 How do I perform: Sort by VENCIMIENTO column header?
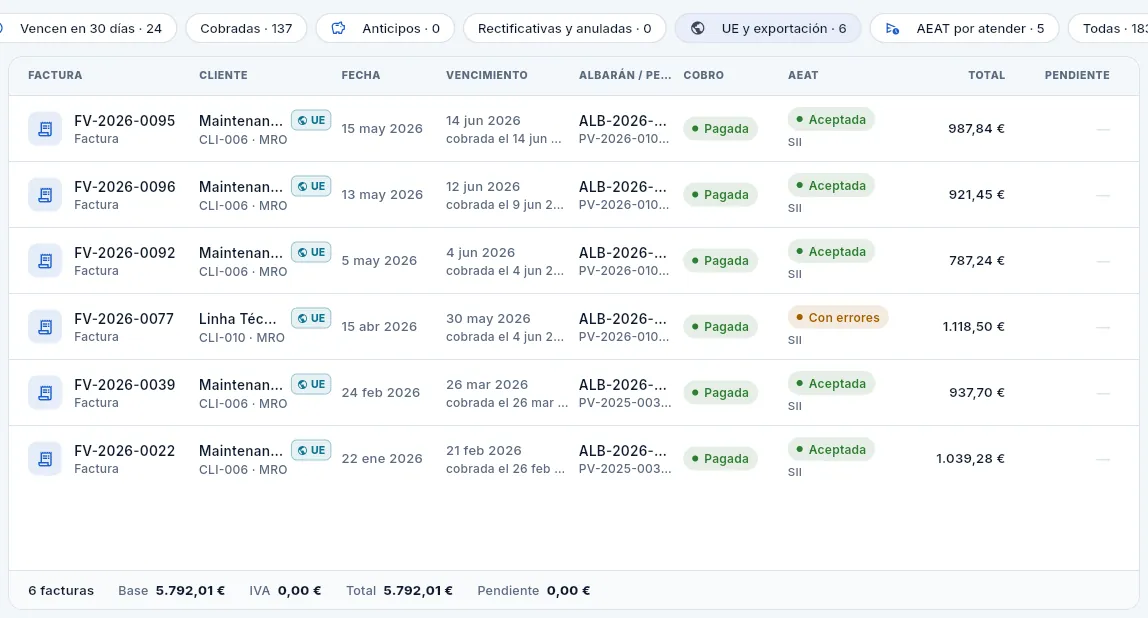pyautogui.click(x=487, y=75)
